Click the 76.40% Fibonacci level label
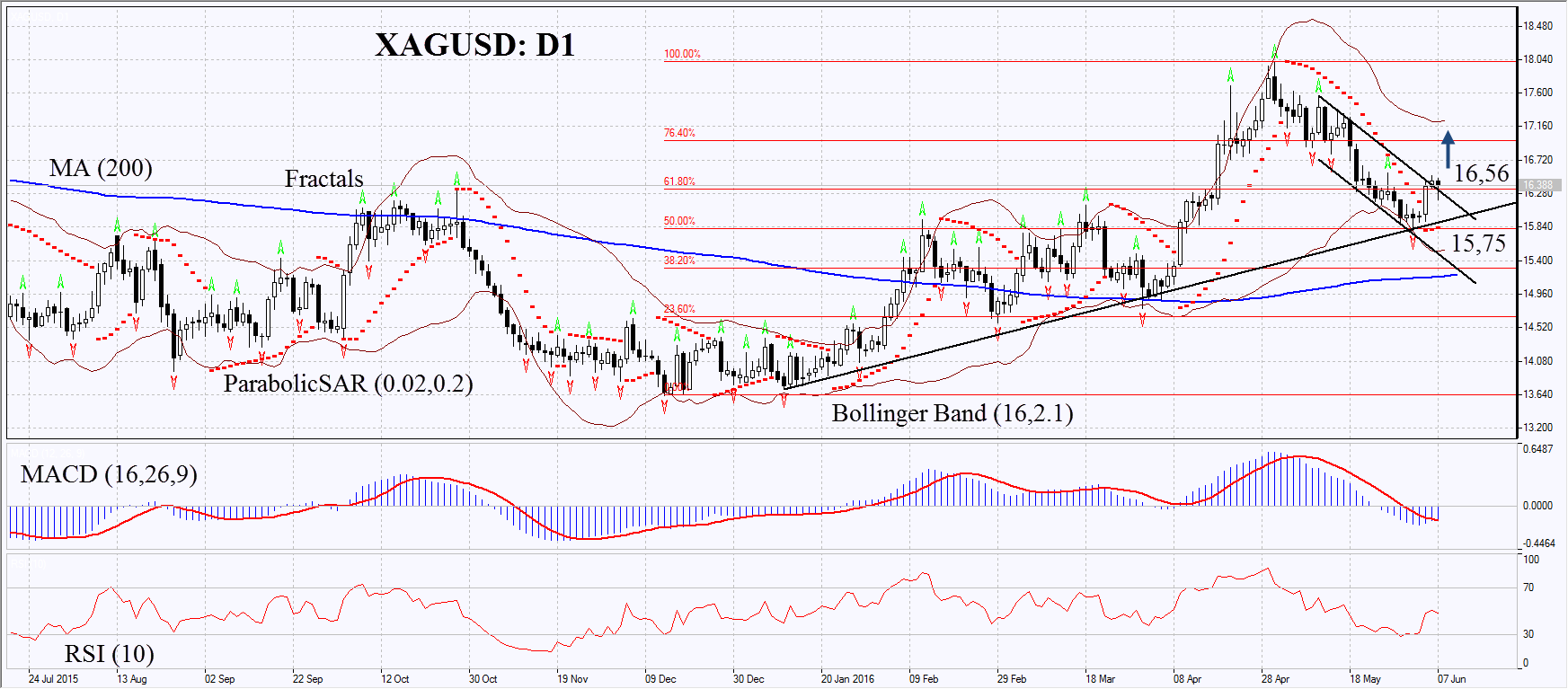The image size is (1568, 689). click(x=679, y=133)
